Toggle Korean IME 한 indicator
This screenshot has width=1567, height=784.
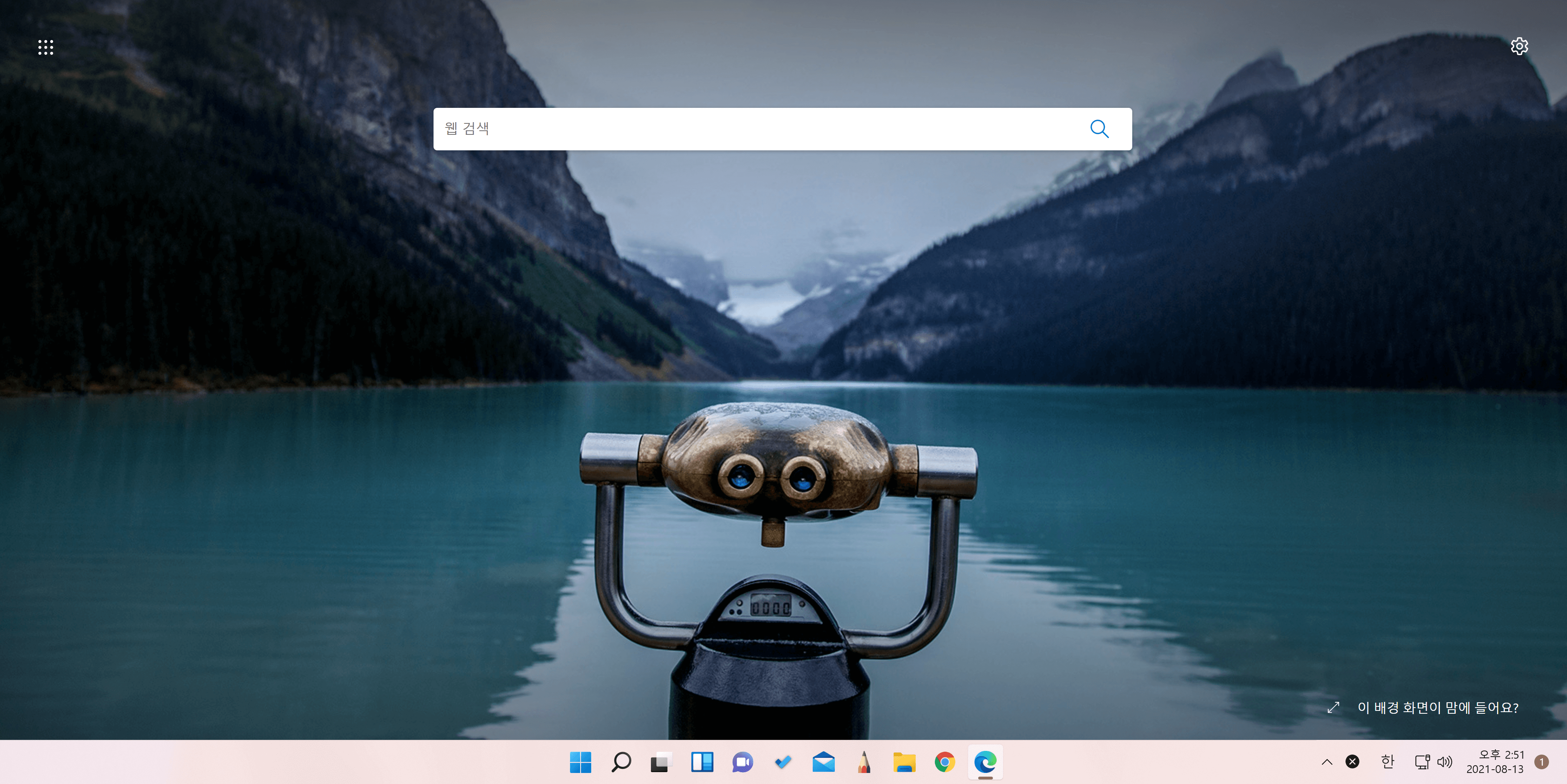click(1387, 762)
